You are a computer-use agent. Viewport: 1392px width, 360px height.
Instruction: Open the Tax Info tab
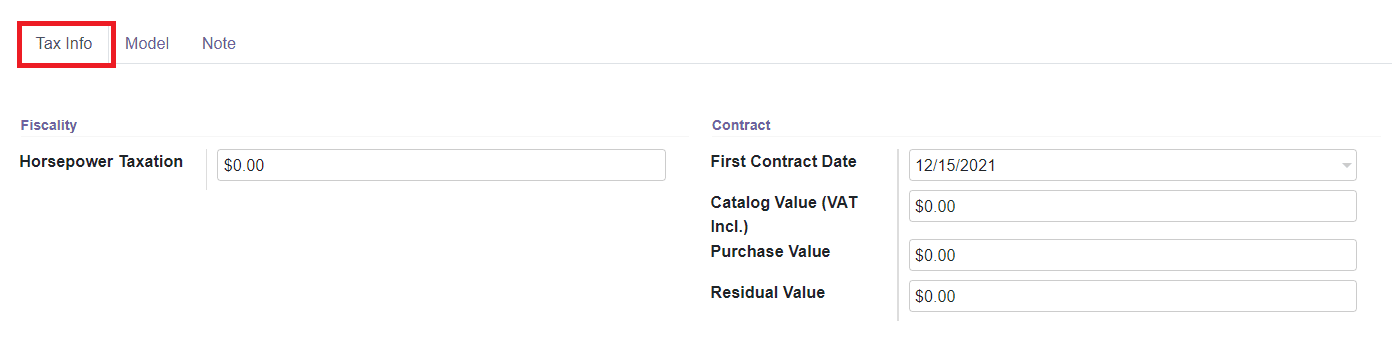(x=65, y=44)
